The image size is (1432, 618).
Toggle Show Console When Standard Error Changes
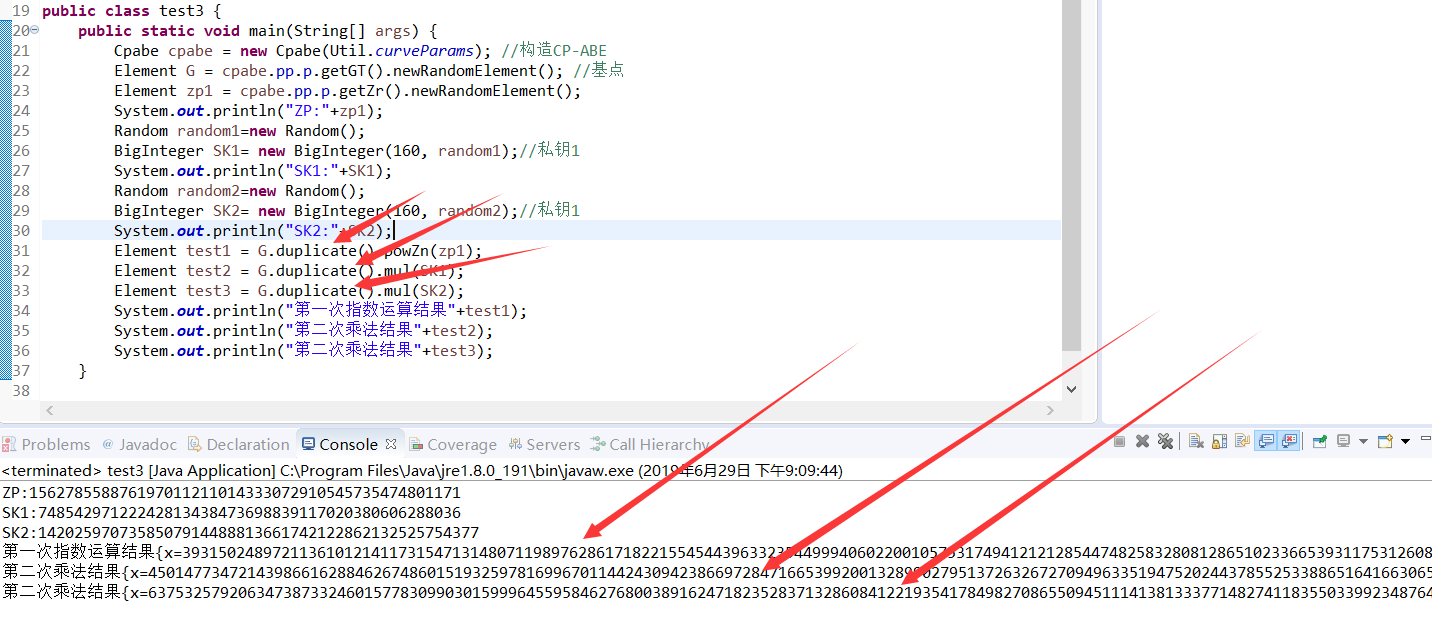pos(1289,441)
